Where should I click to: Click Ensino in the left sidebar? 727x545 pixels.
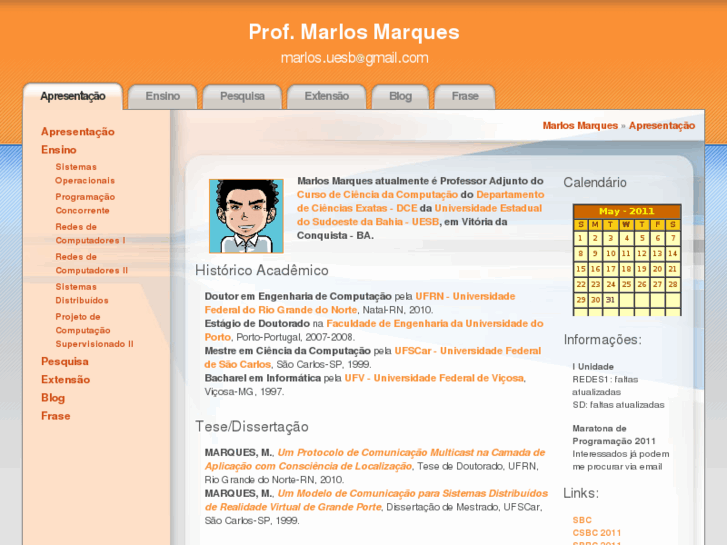click(x=58, y=150)
